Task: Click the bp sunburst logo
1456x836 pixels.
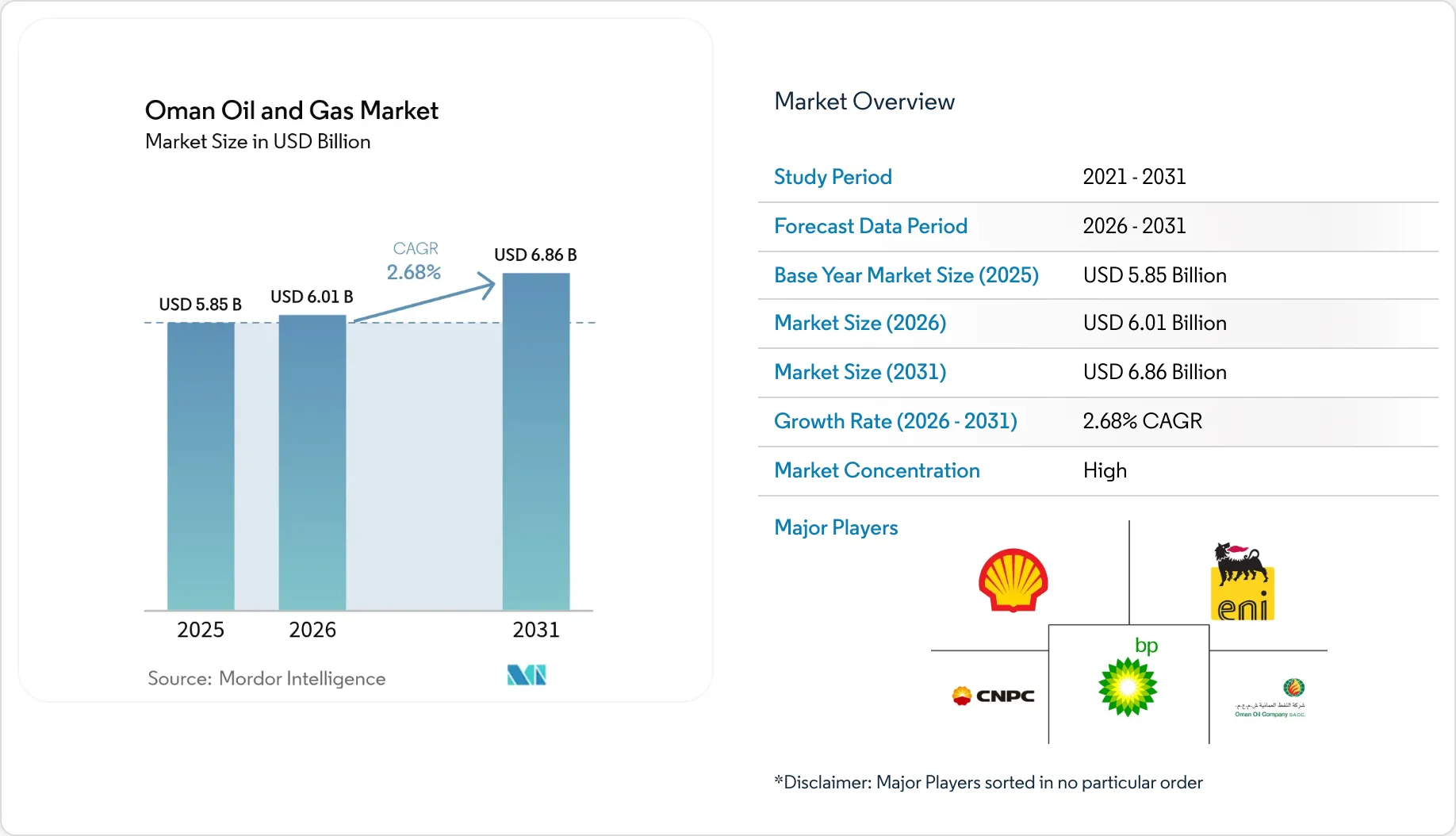Action: [1128, 677]
